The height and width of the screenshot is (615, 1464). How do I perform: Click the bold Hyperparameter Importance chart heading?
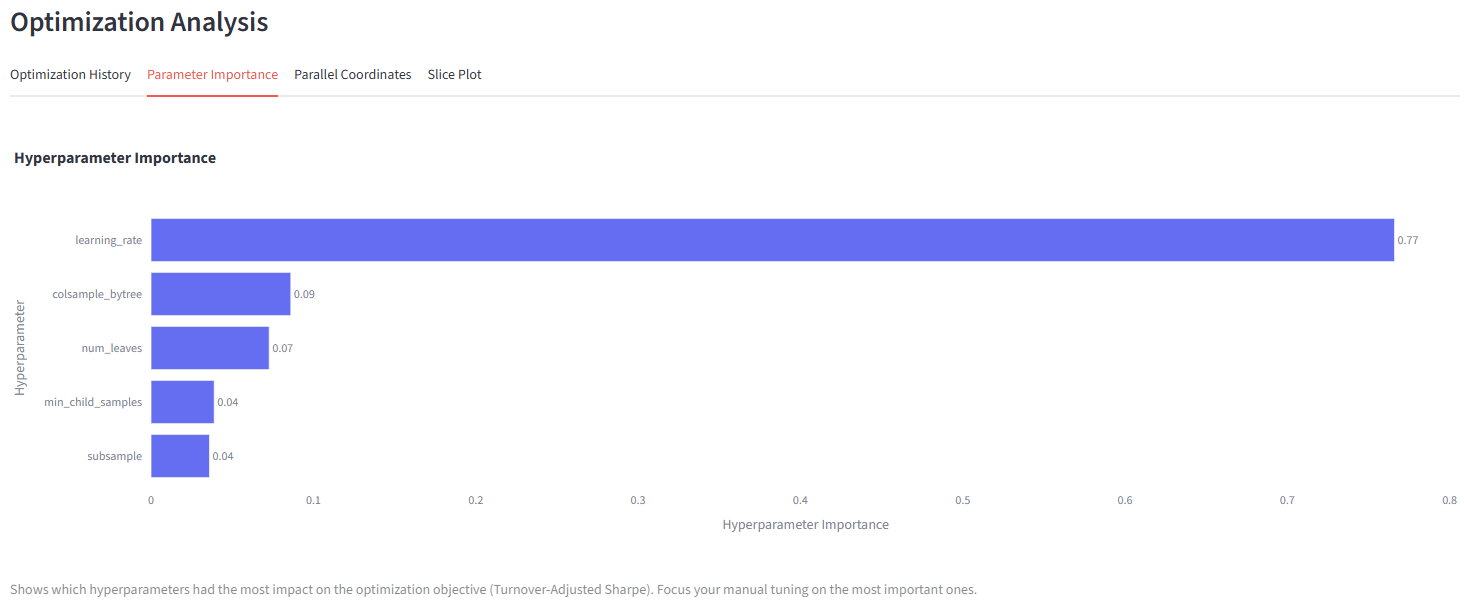click(115, 158)
